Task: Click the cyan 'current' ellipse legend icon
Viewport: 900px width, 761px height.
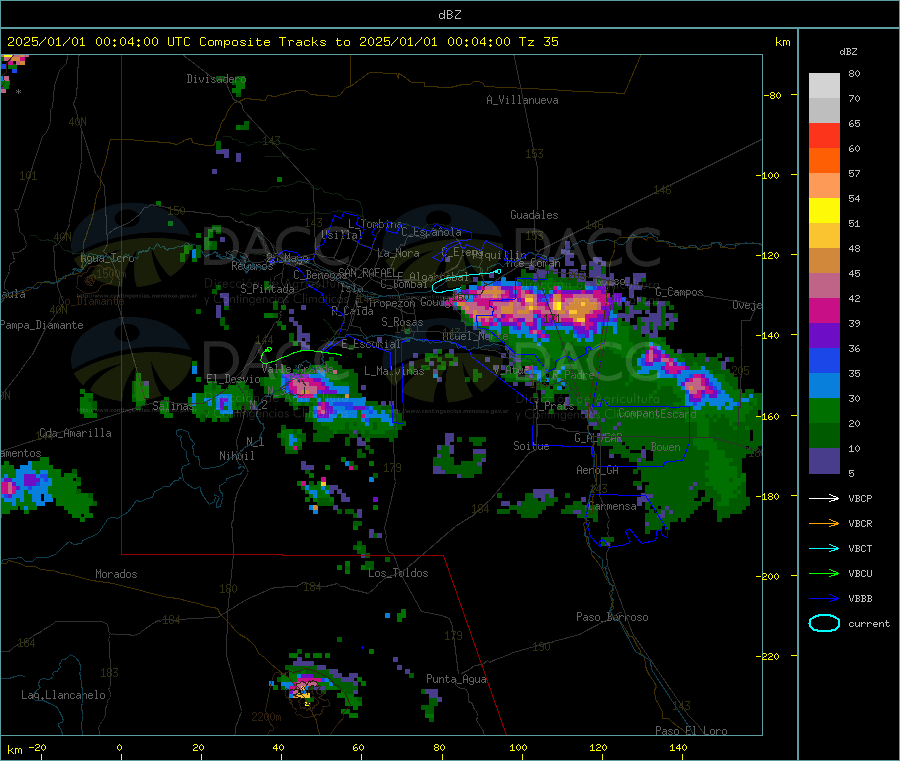Action: (824, 623)
